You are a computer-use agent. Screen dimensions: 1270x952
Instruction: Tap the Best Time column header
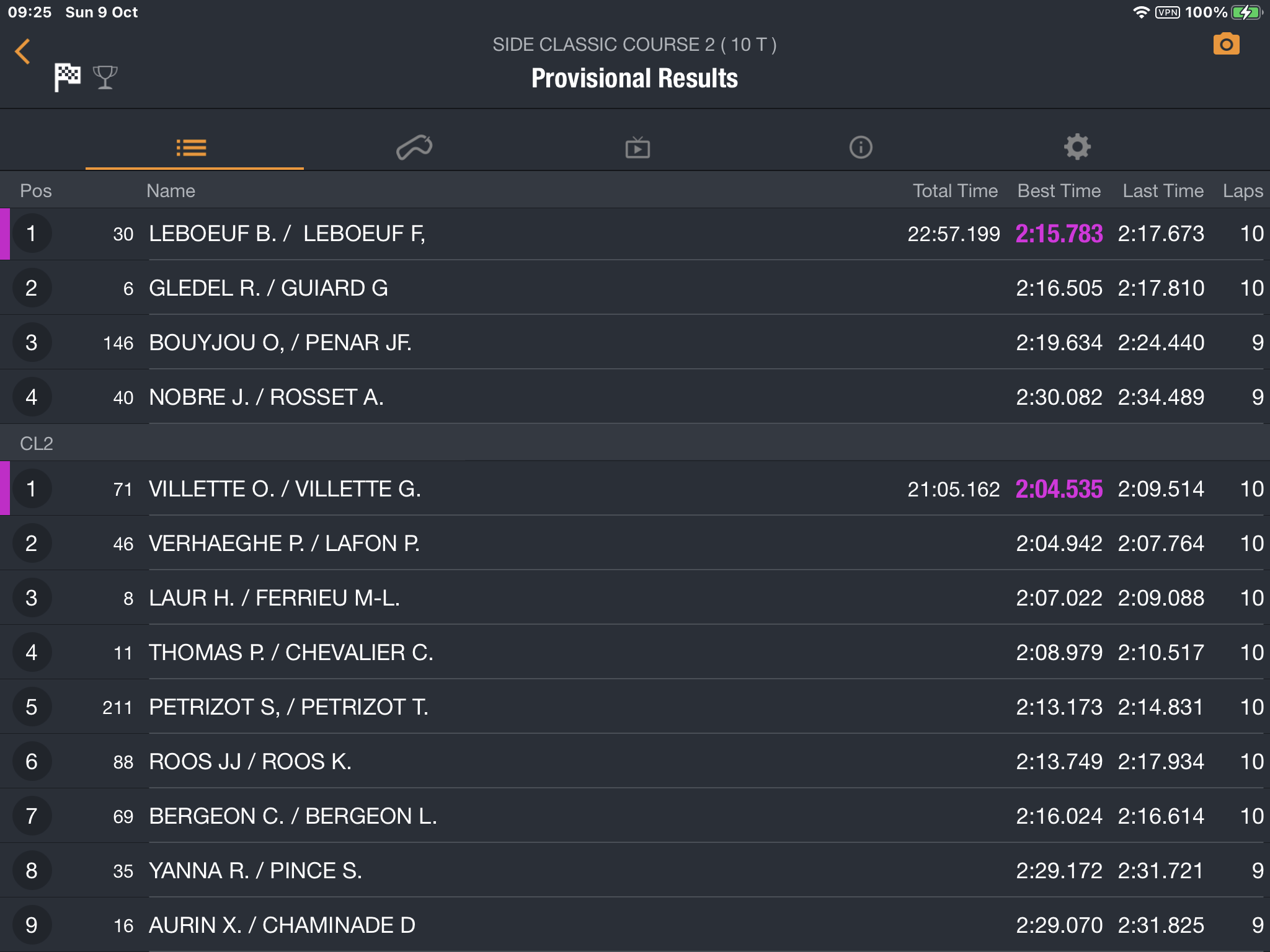(1059, 191)
